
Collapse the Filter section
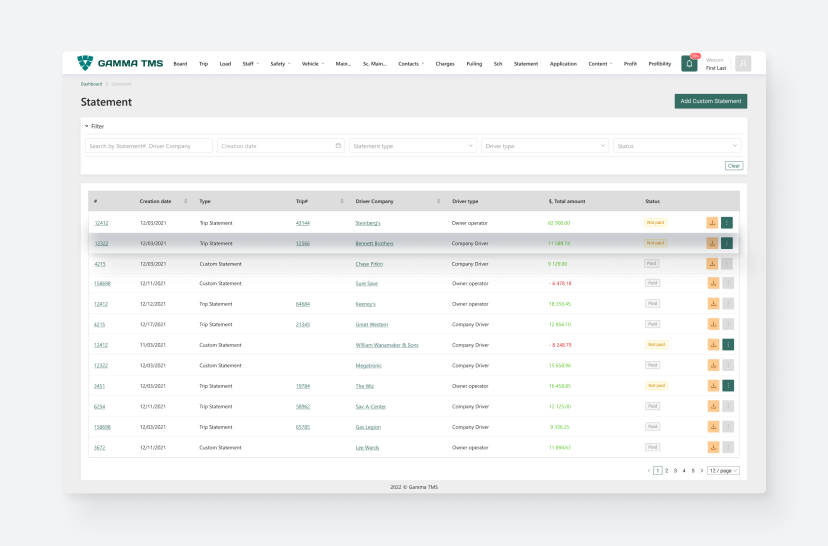(87, 126)
